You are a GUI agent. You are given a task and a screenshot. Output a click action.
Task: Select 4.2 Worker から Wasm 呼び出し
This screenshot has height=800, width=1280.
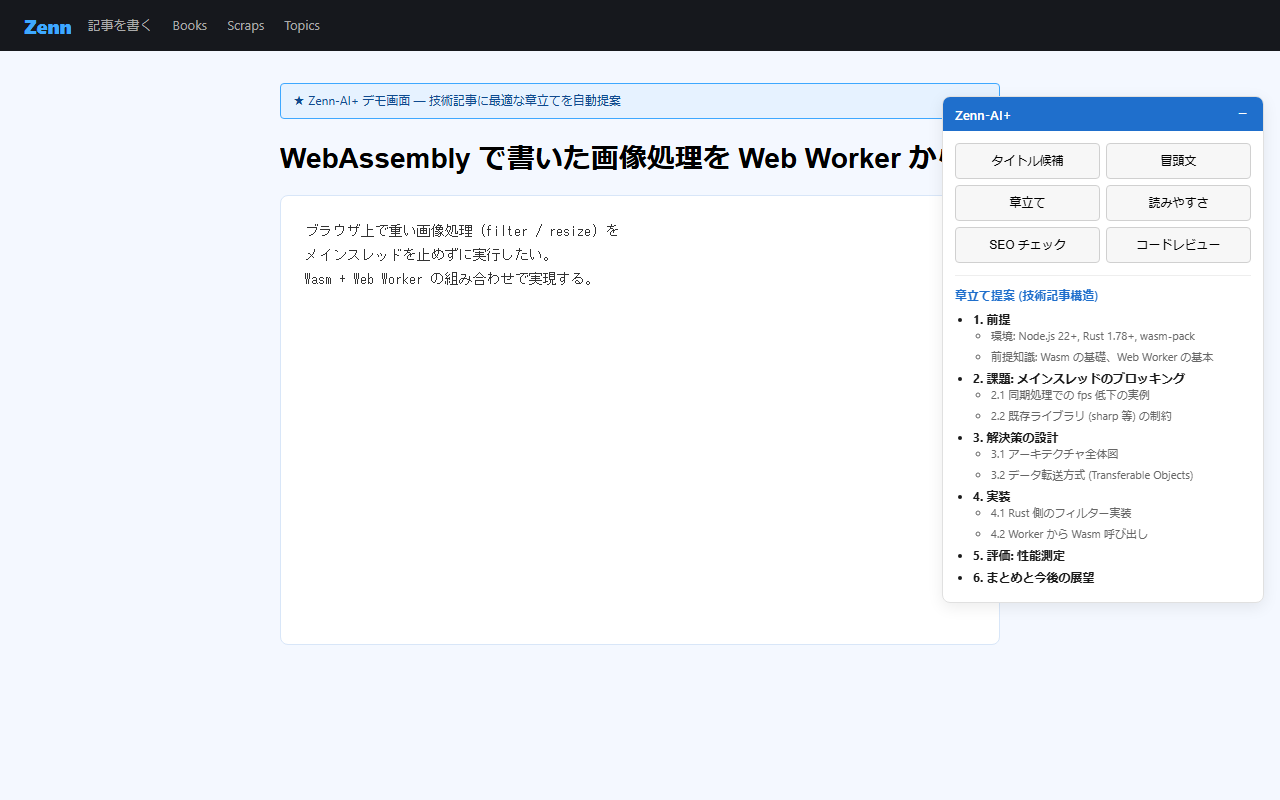point(1069,534)
